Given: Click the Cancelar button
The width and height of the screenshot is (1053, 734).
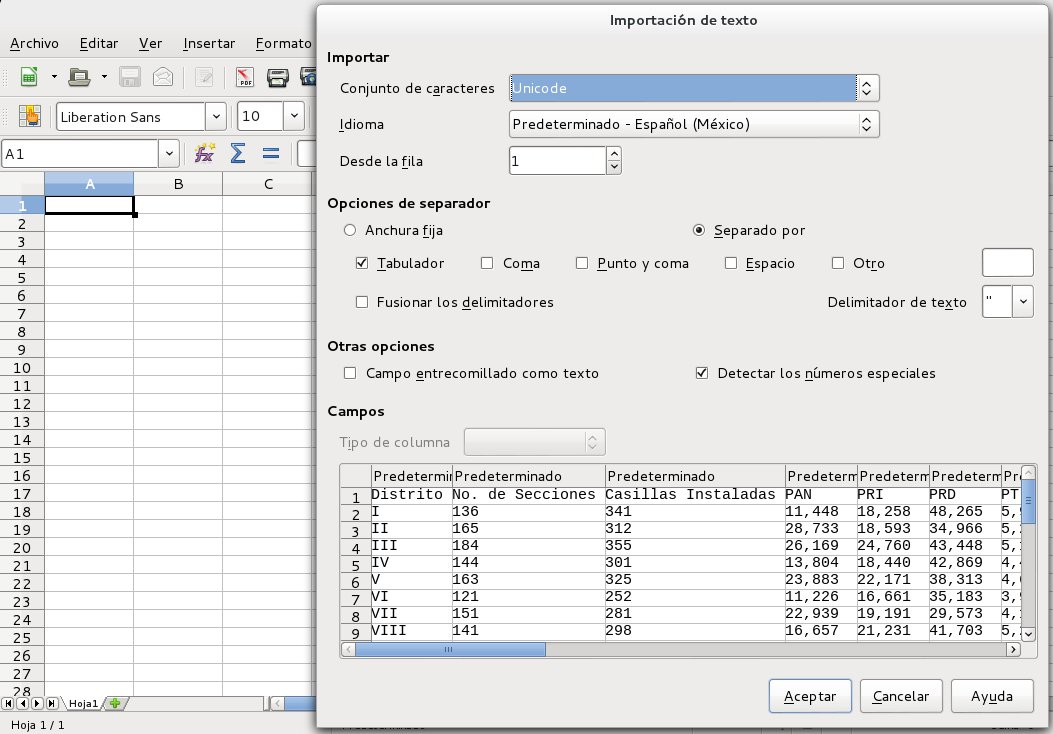Looking at the screenshot, I should click(x=901, y=696).
